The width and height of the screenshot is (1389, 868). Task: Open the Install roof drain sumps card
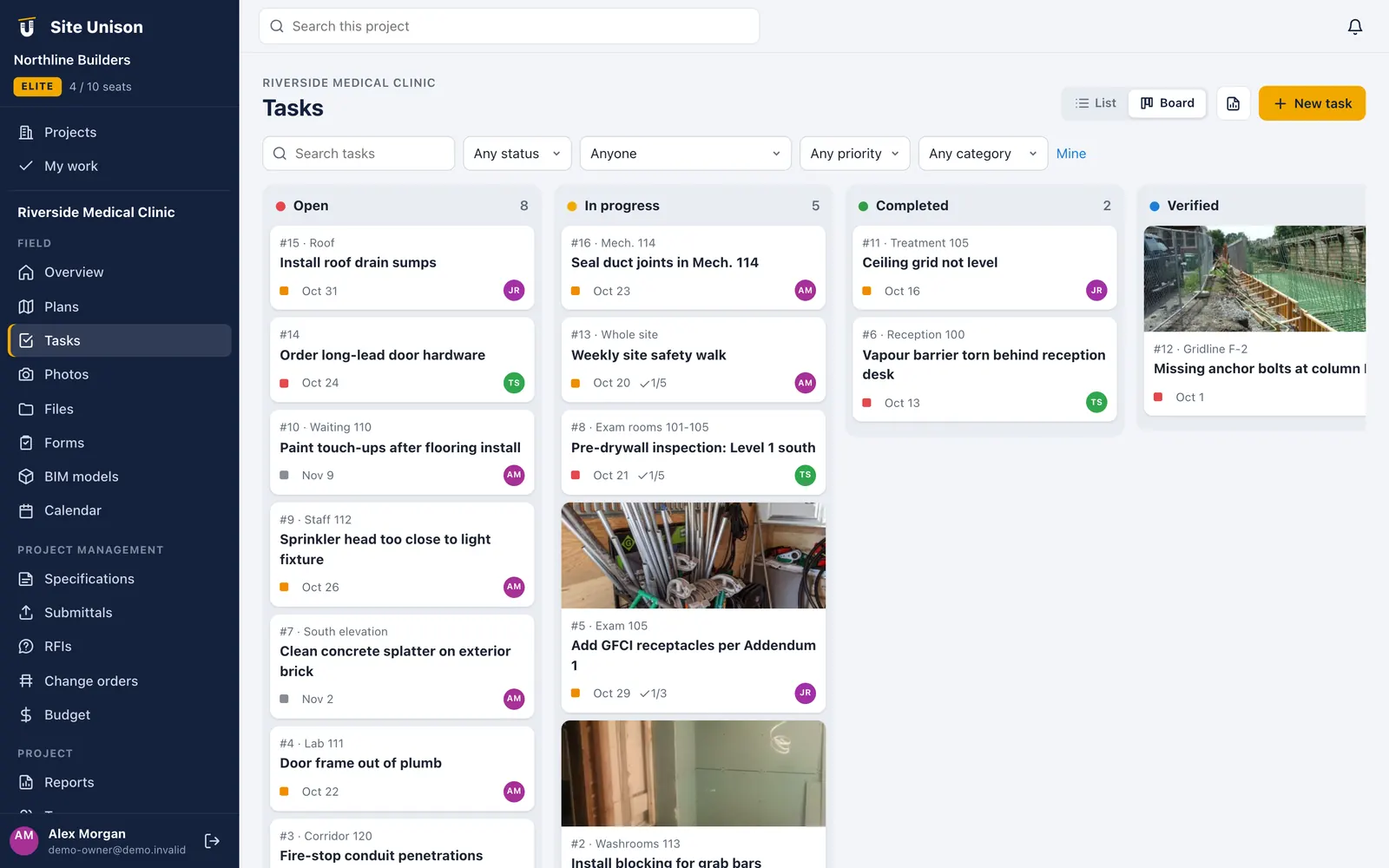[402, 267]
